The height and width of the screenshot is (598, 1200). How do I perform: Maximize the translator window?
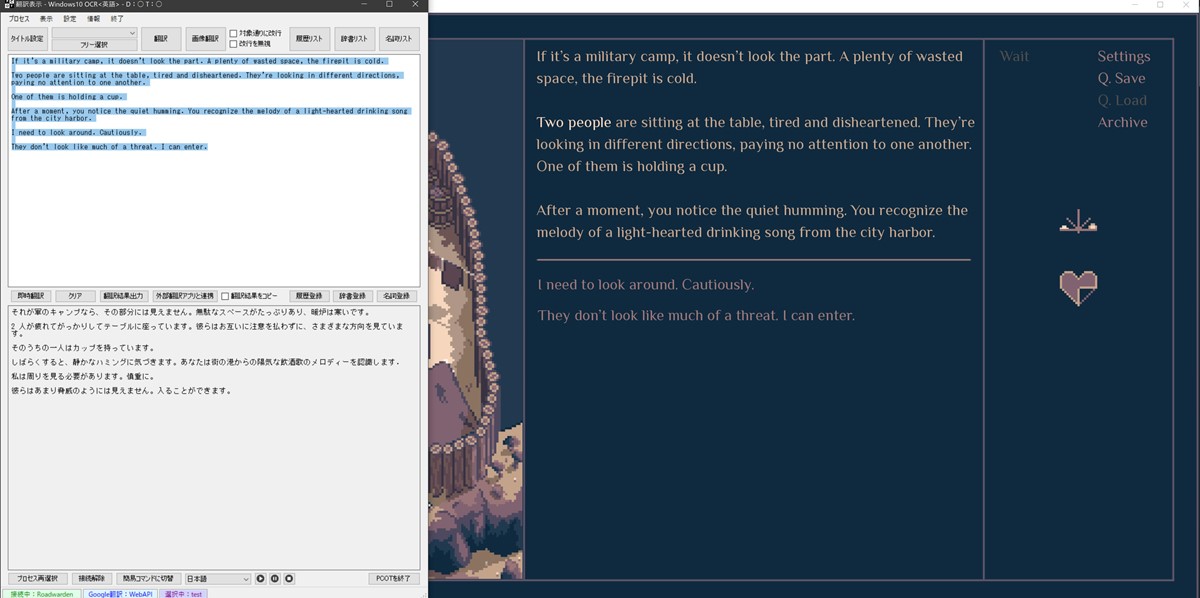pyautogui.click(x=389, y=5)
